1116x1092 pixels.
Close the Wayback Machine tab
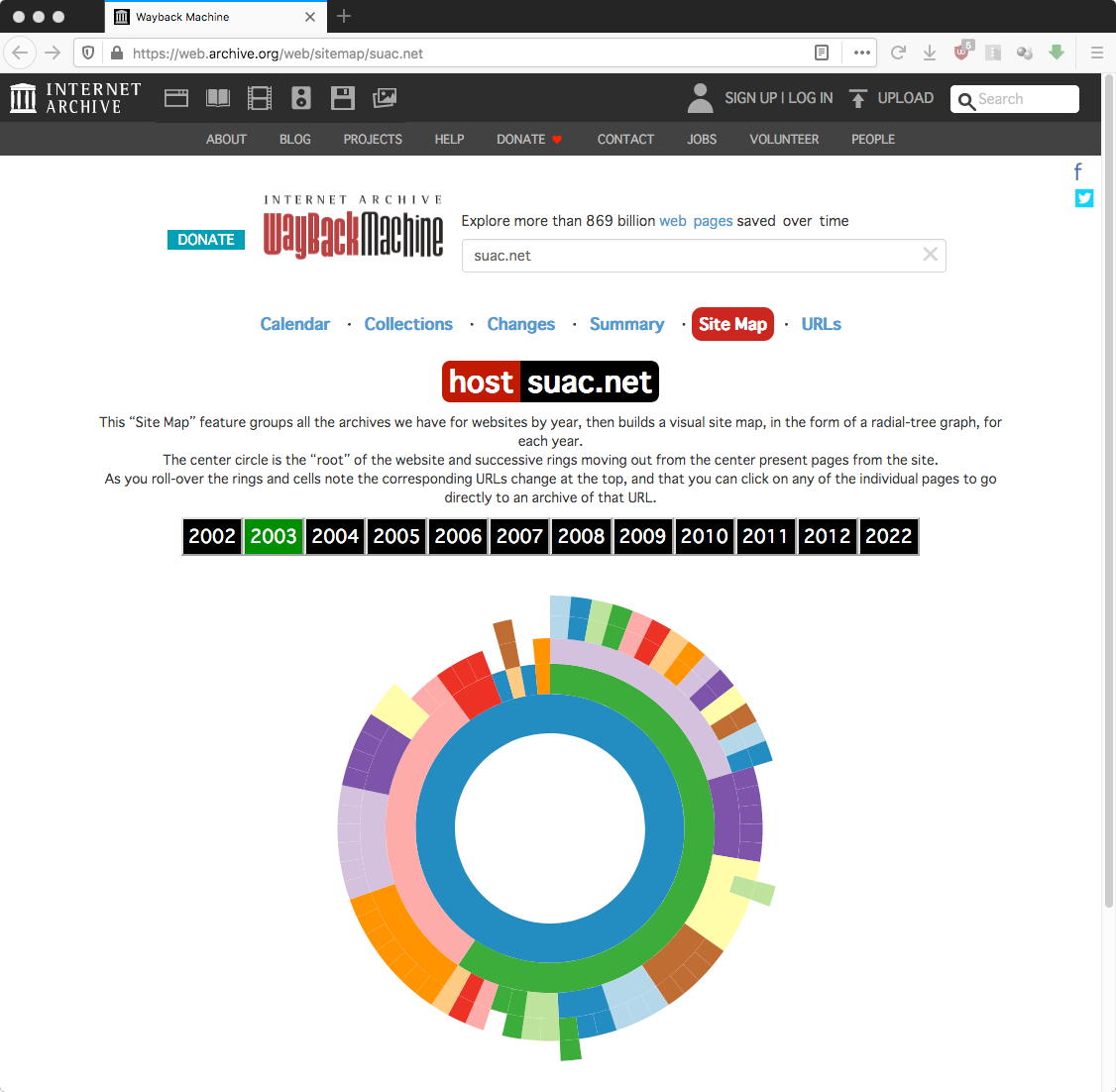(309, 17)
